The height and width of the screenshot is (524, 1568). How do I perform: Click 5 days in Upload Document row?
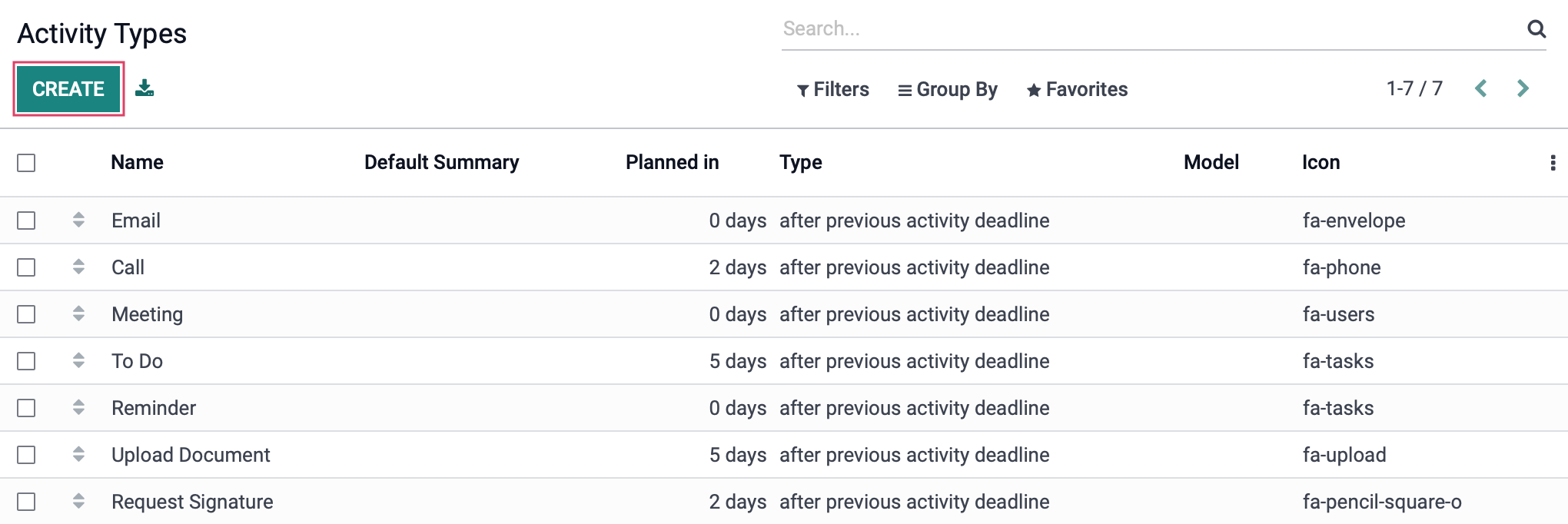[x=738, y=455]
